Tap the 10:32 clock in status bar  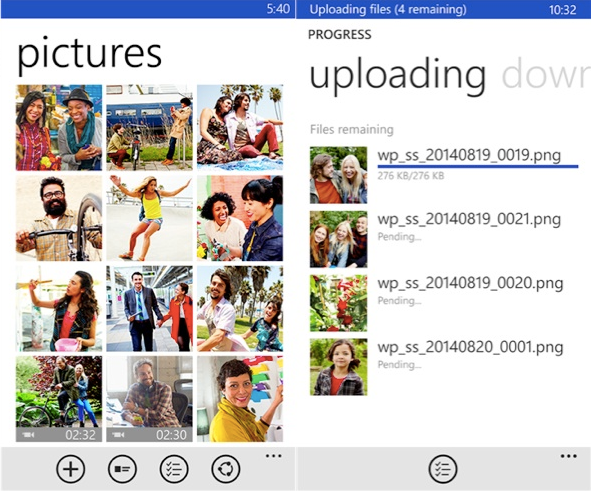pos(562,10)
